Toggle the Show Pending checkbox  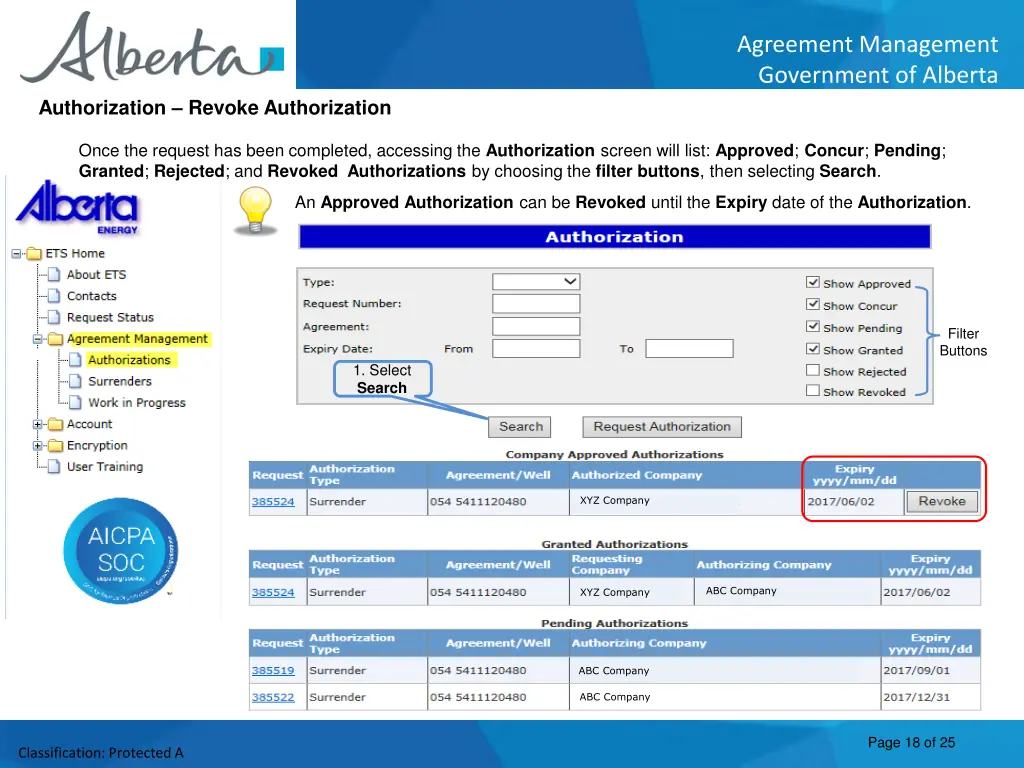coord(812,327)
